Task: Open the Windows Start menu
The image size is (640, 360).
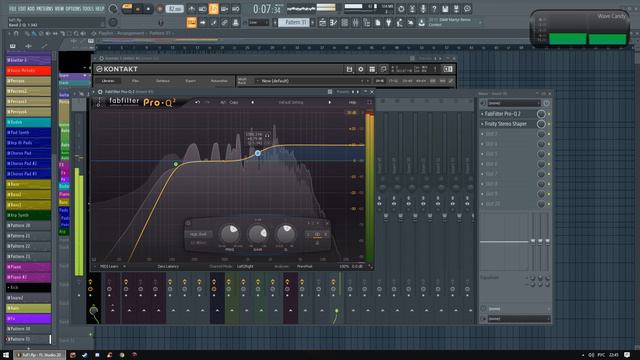Action: click(6, 355)
